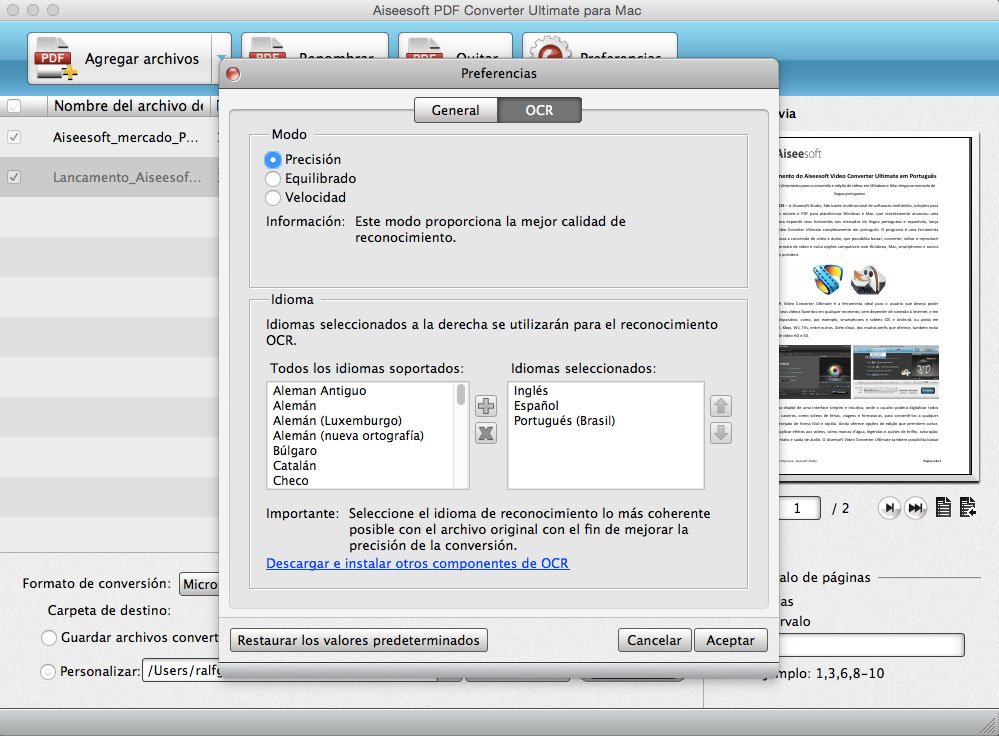Select the Velocidad mode
The image size is (999, 736).
coord(273,198)
